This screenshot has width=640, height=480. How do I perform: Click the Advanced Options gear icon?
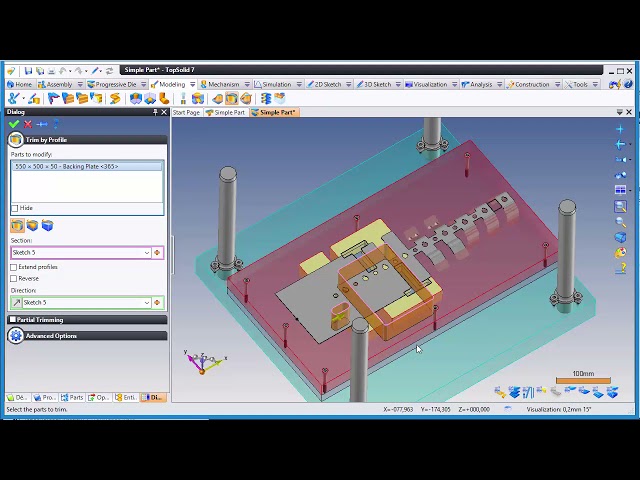15,336
